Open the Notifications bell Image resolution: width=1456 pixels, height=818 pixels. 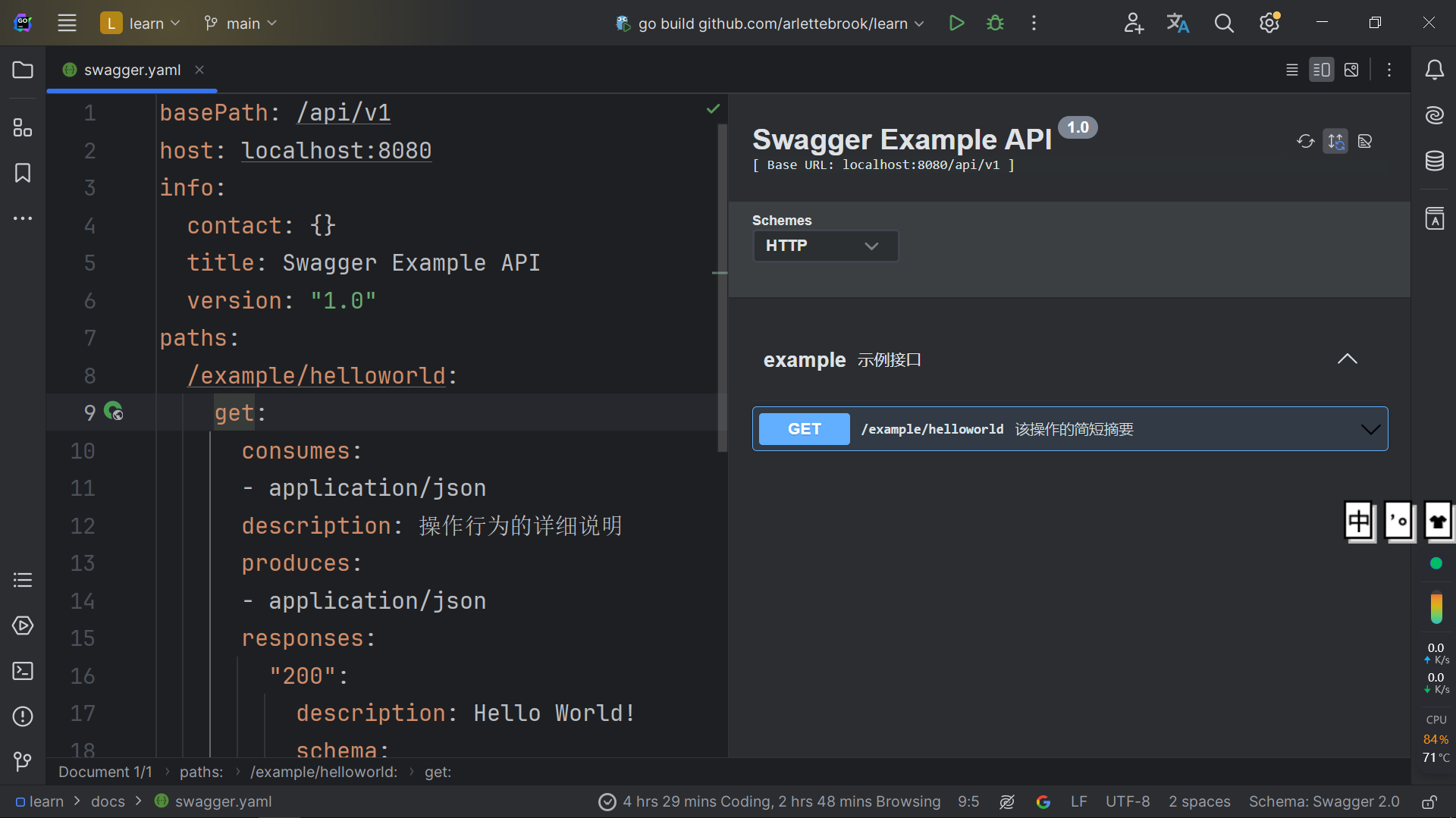coord(1434,70)
